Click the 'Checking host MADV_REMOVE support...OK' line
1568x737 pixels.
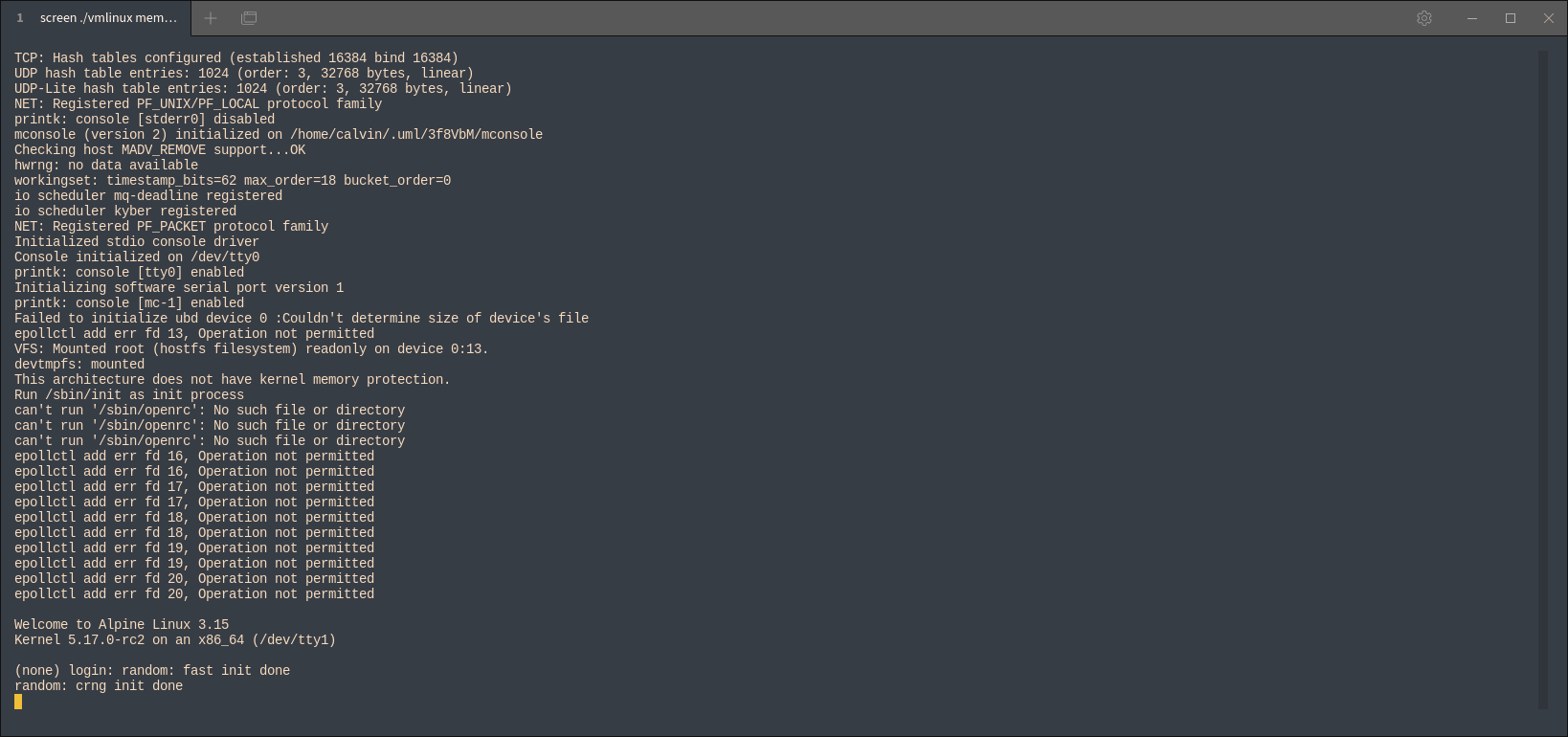pyautogui.click(x=160, y=149)
